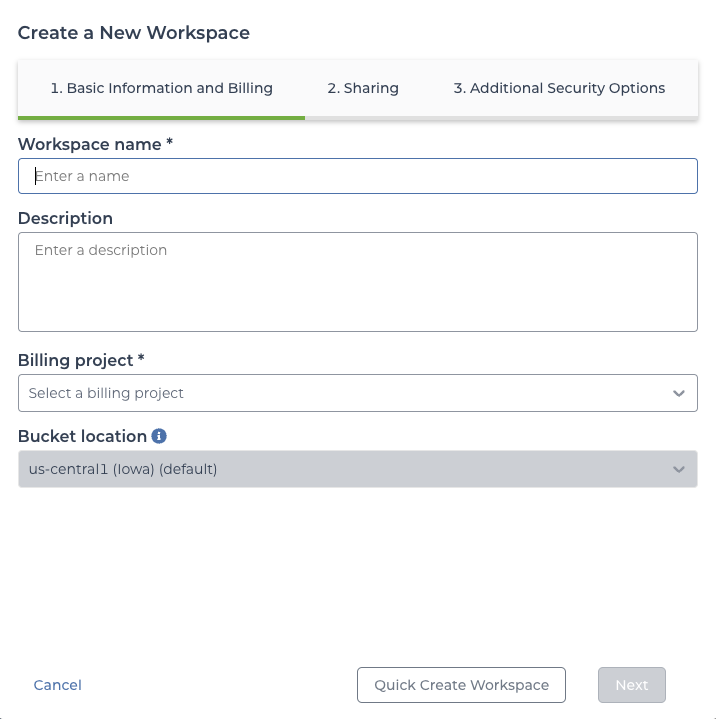Cancel the workspace creation
This screenshot has height=719, width=716.
point(58,685)
